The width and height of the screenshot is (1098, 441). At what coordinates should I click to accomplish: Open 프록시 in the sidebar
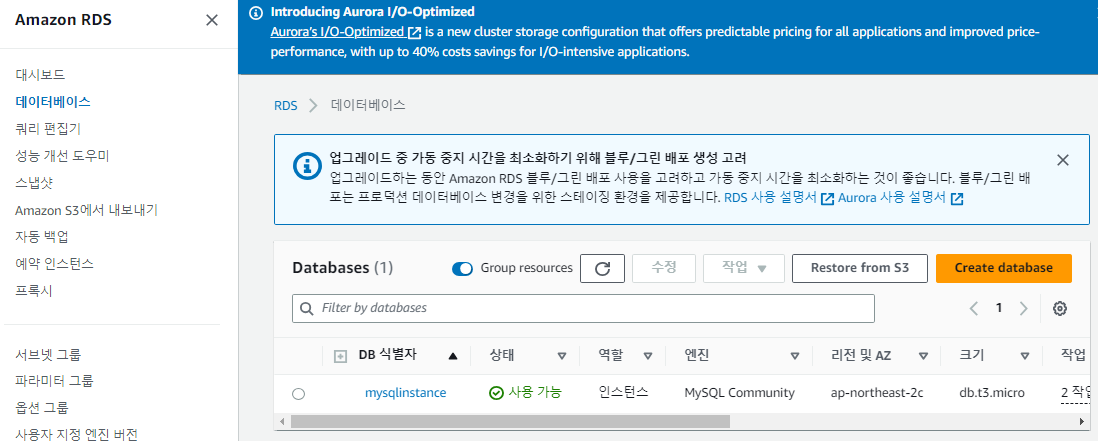click(x=34, y=290)
